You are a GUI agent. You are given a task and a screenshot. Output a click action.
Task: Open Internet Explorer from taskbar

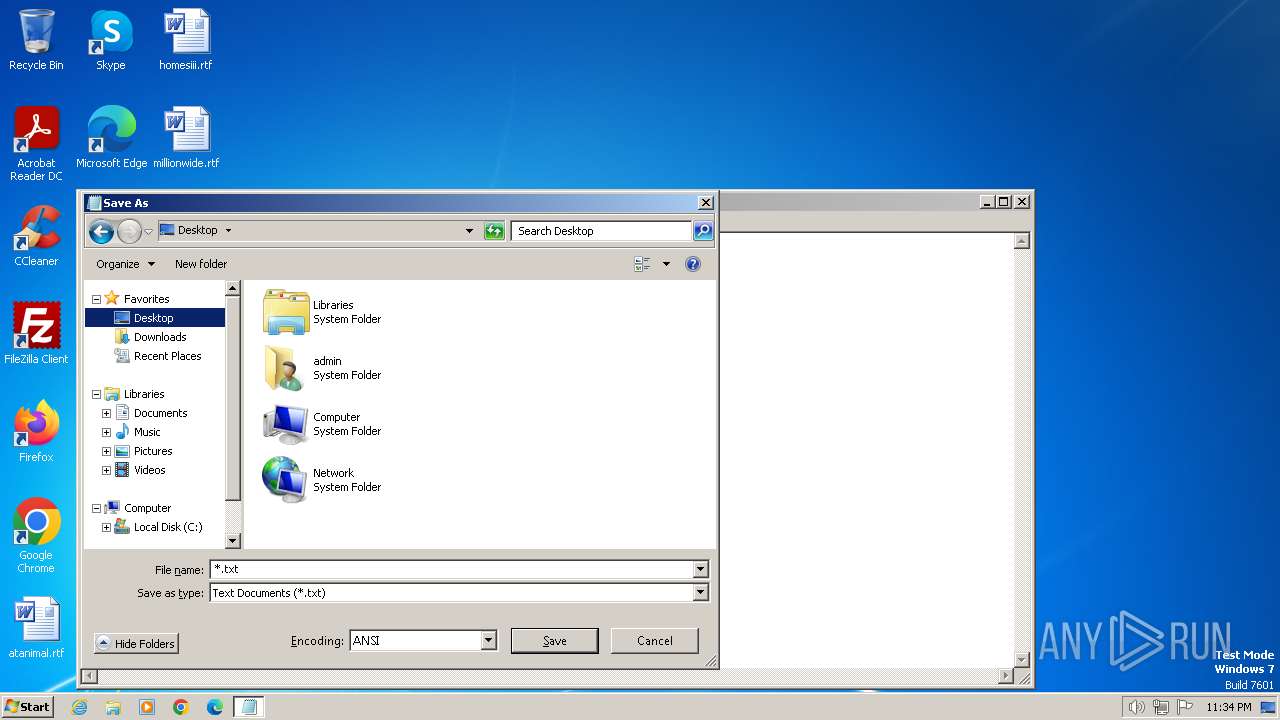79,707
